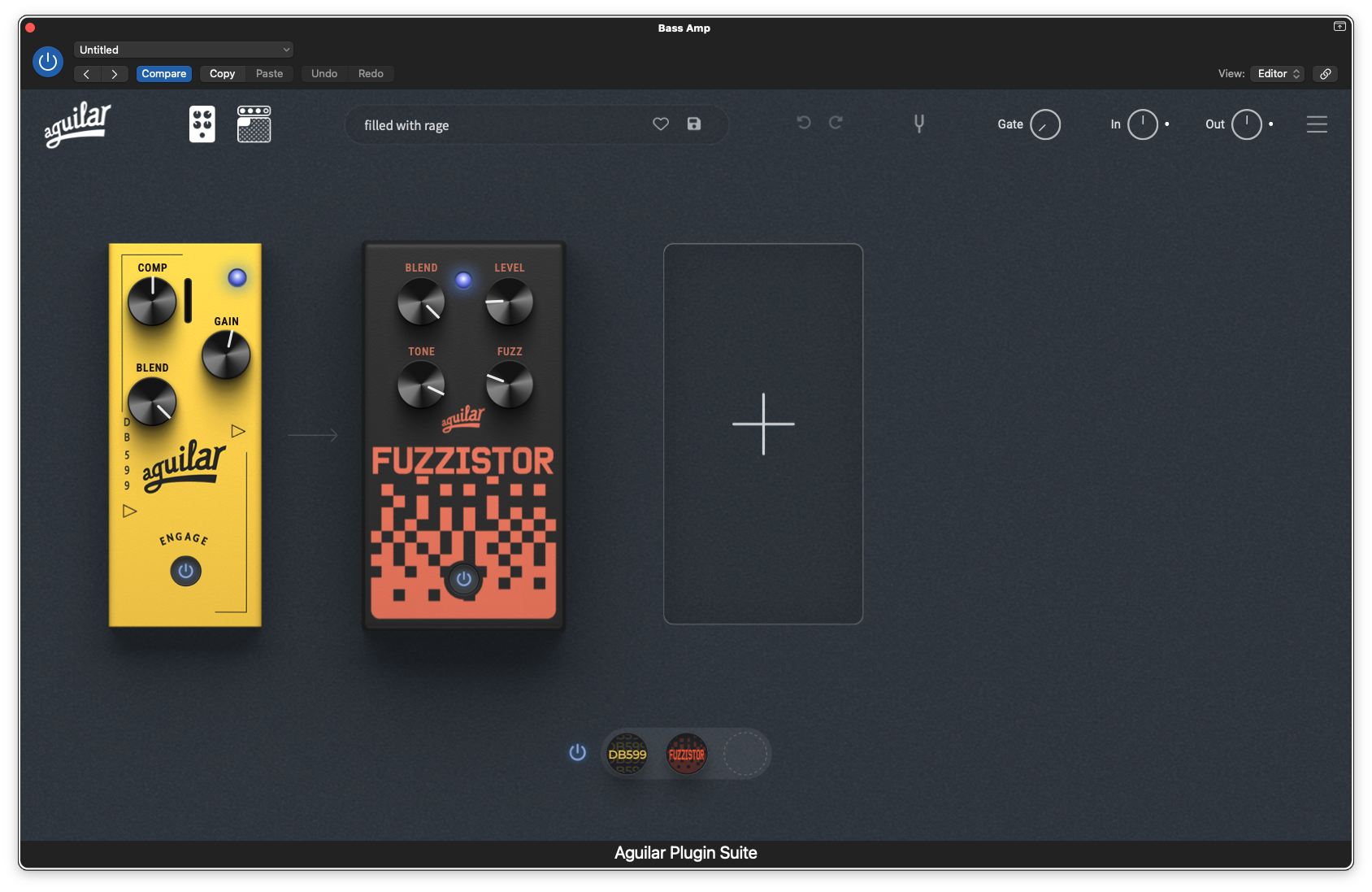This screenshot has height=892, width=1372.
Task: Click the dot next to the In knob
Action: click(1167, 124)
